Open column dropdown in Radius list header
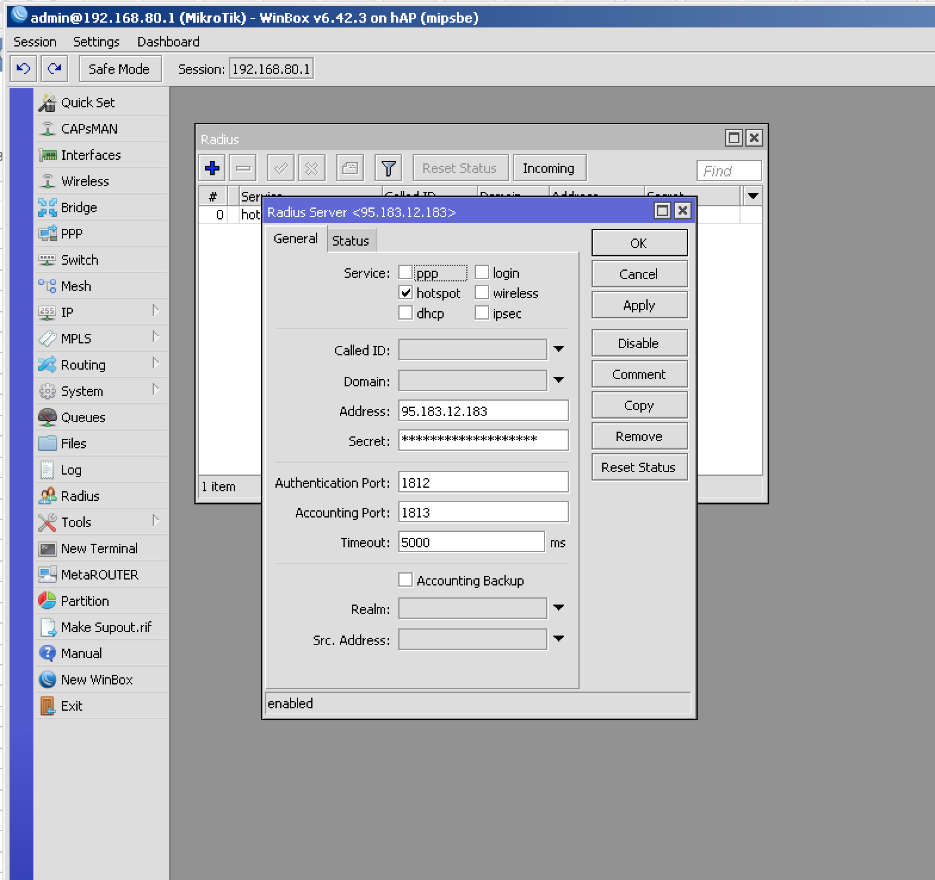The height and width of the screenshot is (880, 935). 753,196
